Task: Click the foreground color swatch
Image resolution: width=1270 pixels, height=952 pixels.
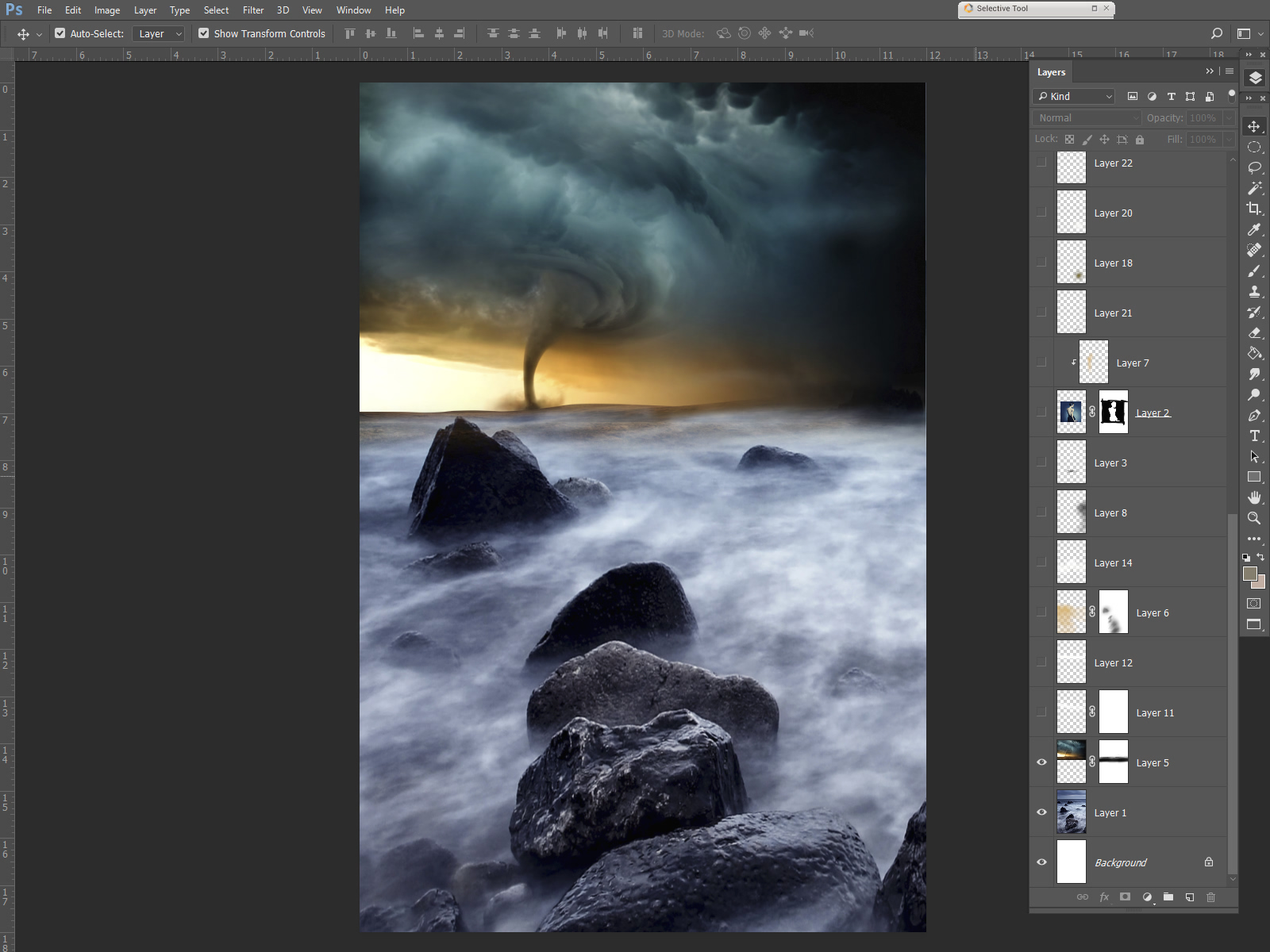Action: (x=1250, y=574)
